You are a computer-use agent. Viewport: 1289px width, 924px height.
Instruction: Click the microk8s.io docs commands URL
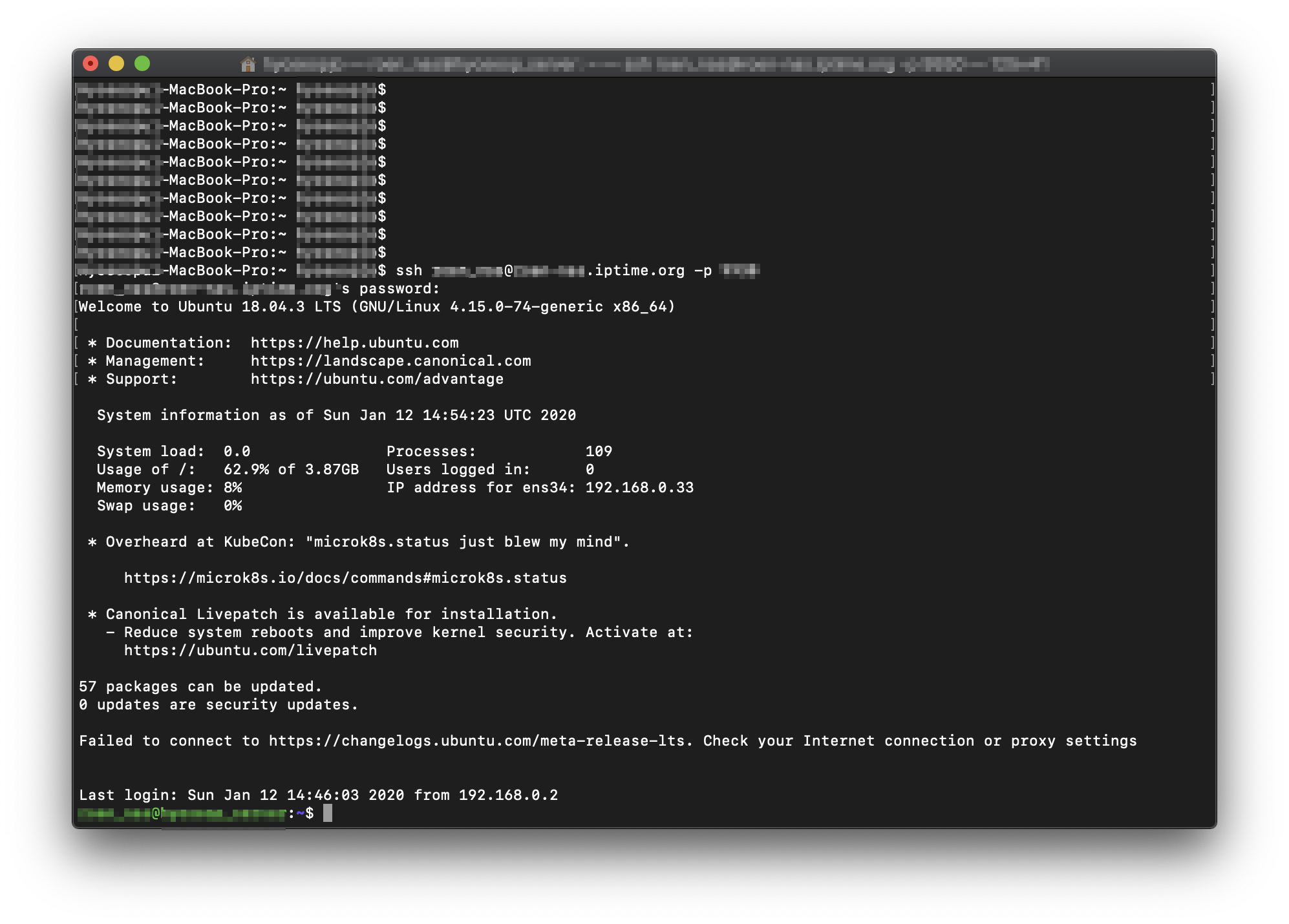345,578
